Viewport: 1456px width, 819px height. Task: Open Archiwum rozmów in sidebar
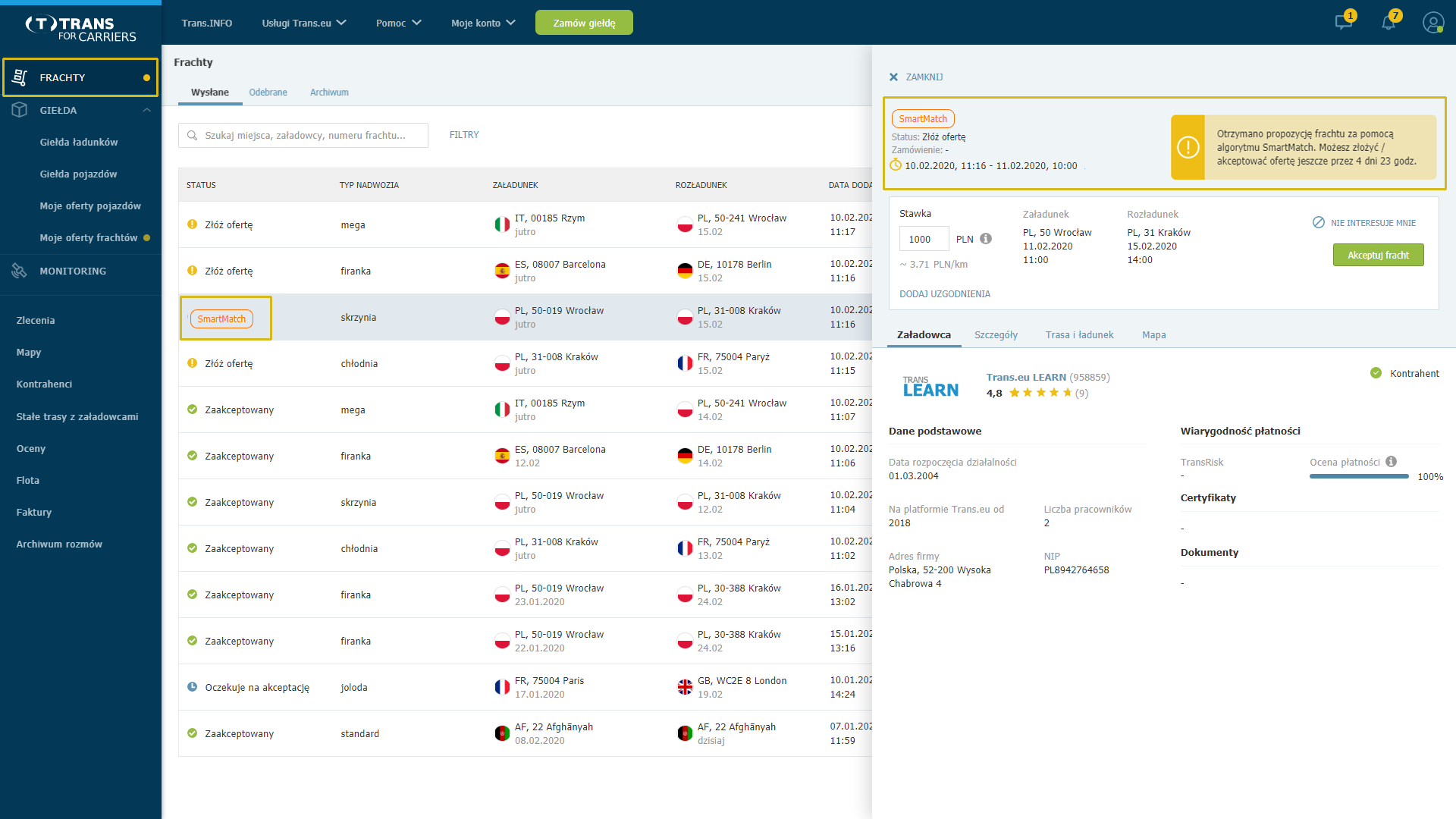pyautogui.click(x=59, y=544)
